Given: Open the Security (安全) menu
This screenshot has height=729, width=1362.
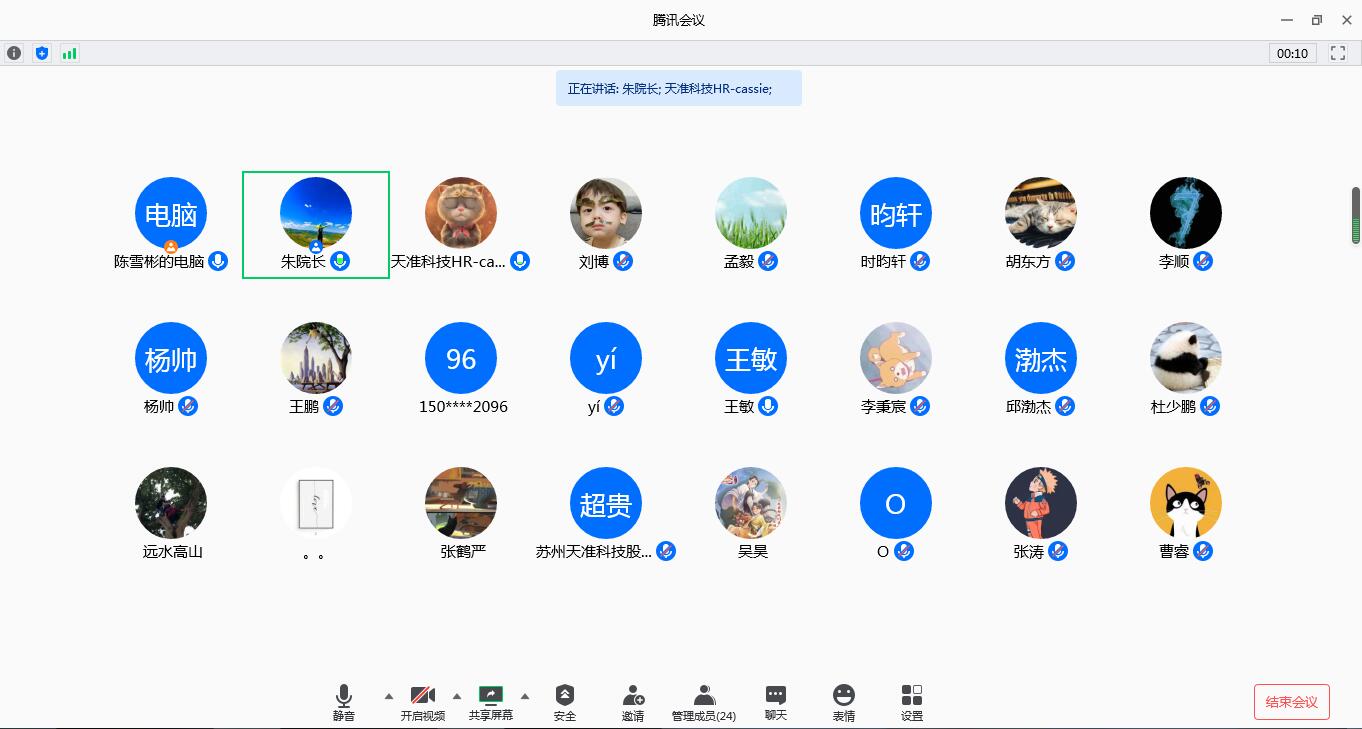Looking at the screenshot, I should tap(565, 702).
